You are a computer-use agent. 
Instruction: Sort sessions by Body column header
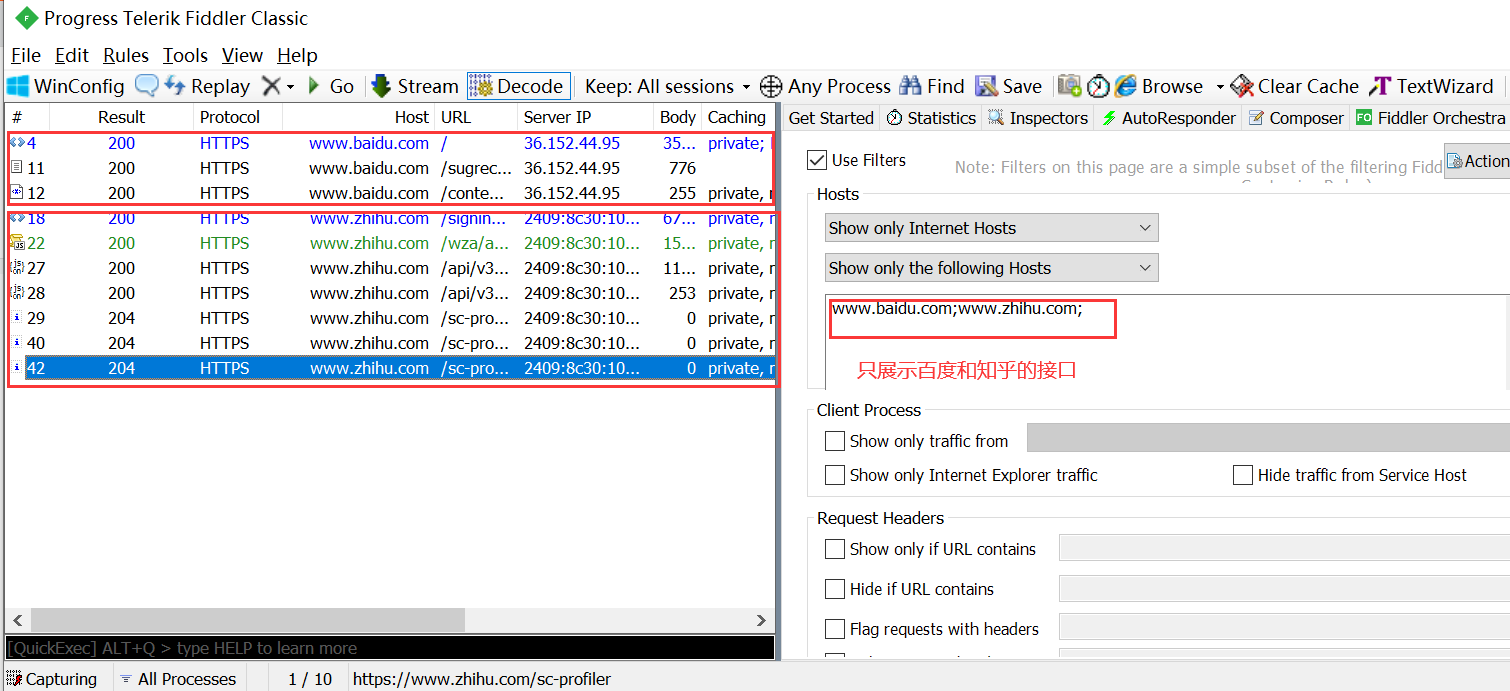pos(678,117)
